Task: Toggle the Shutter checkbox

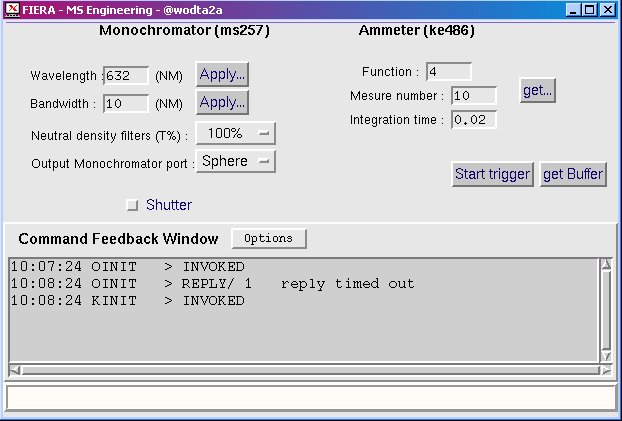Action: (133, 206)
